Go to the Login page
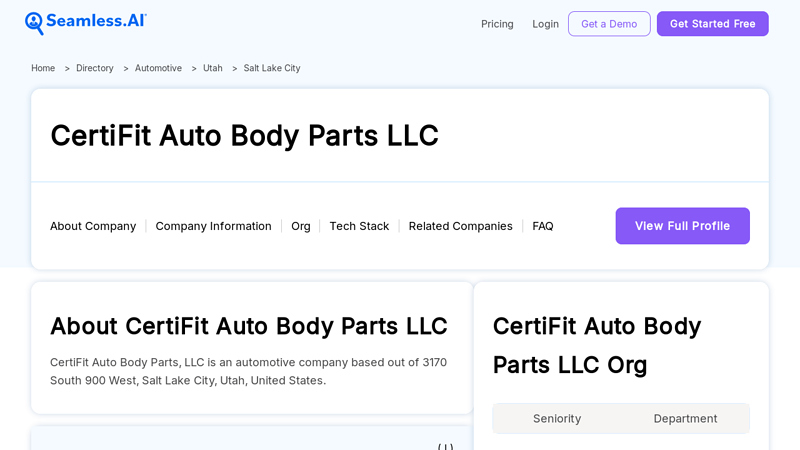800x450 pixels. coord(545,24)
